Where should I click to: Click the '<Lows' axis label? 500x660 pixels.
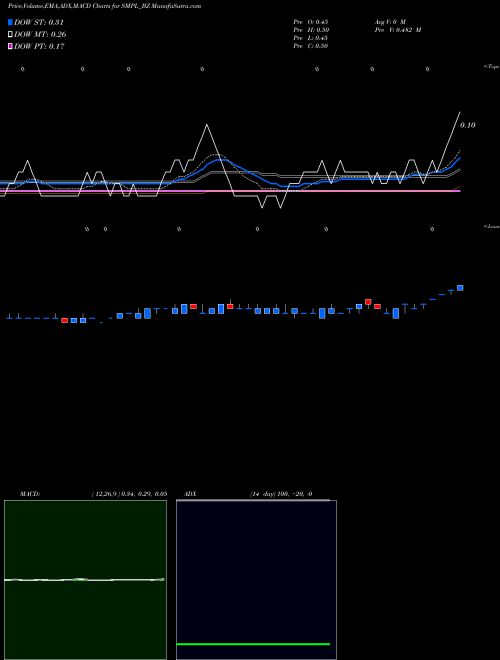[x=492, y=226]
